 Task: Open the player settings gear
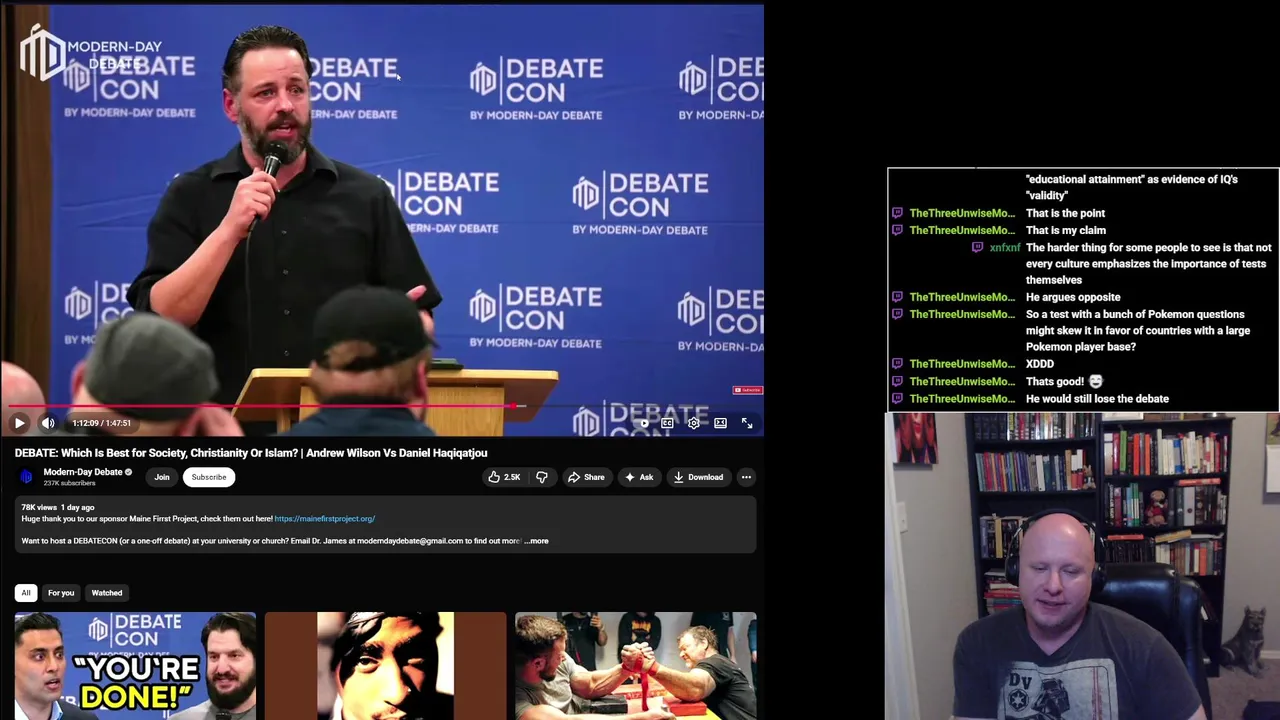coord(694,423)
